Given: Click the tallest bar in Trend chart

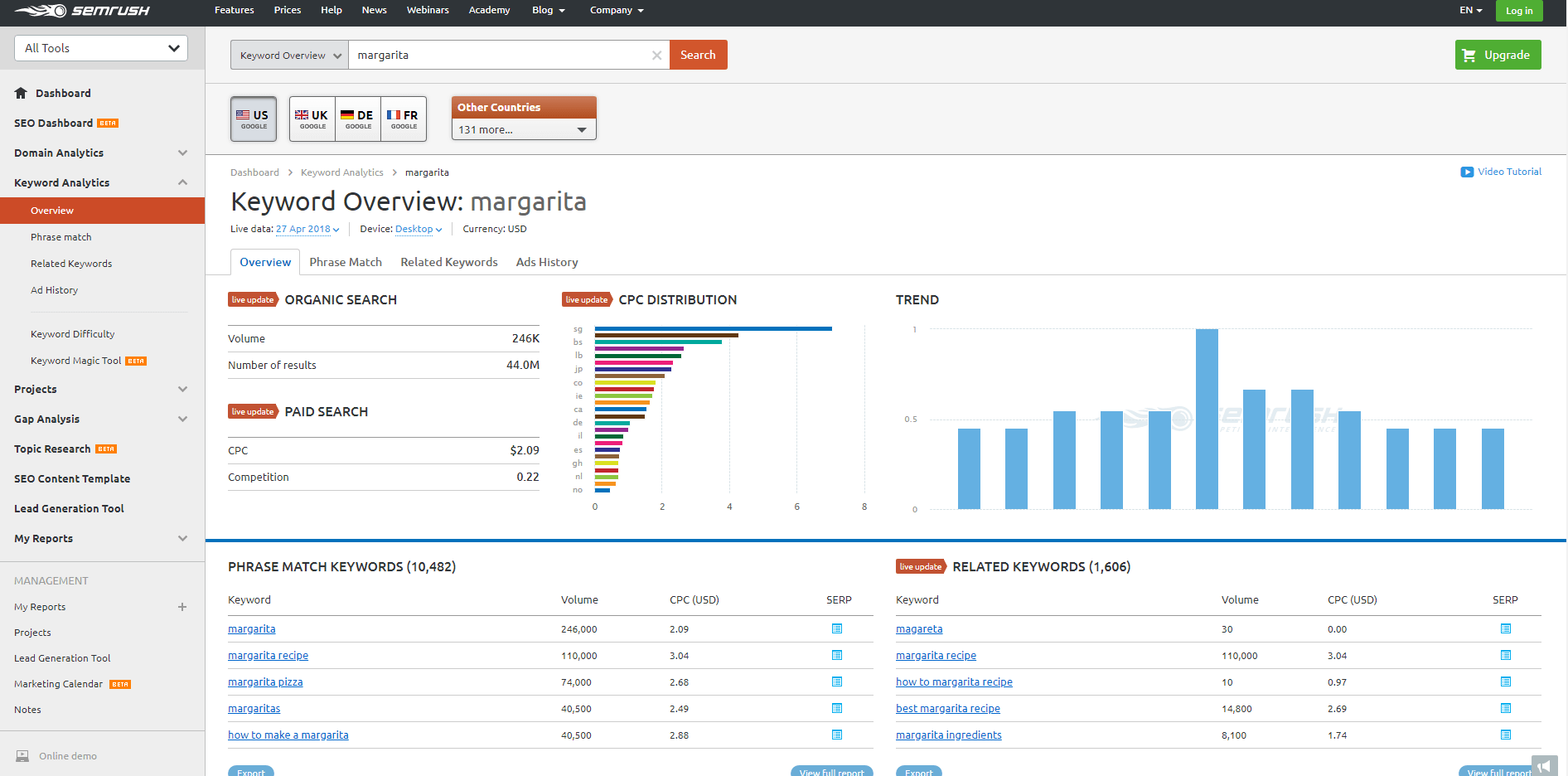Looking at the screenshot, I should pyautogui.click(x=1207, y=419).
